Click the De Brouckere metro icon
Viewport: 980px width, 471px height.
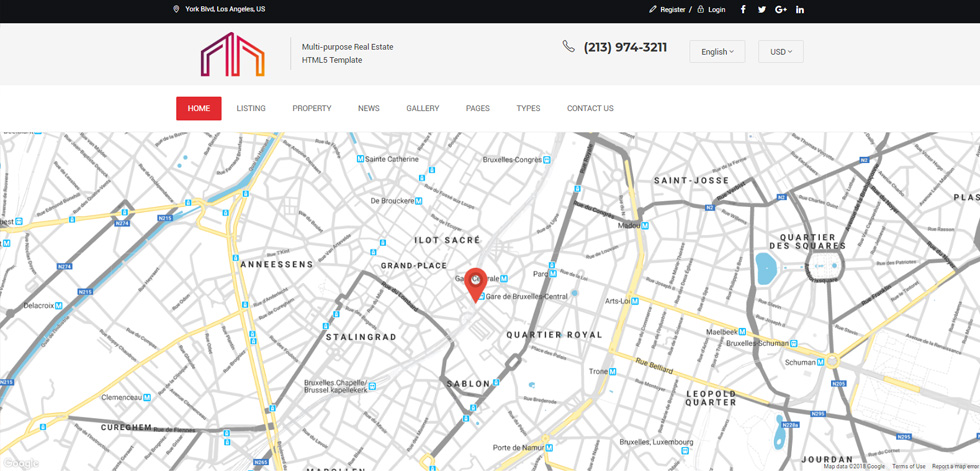419,201
